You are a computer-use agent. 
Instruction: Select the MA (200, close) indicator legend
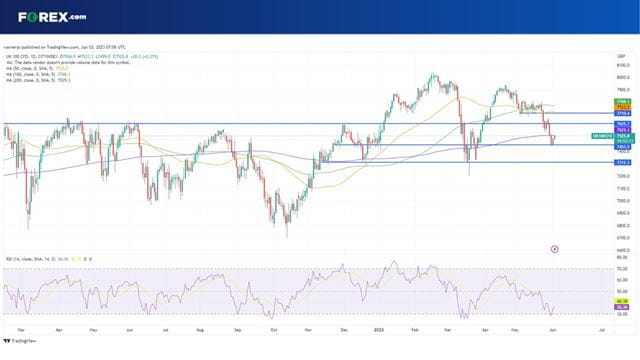38,80
